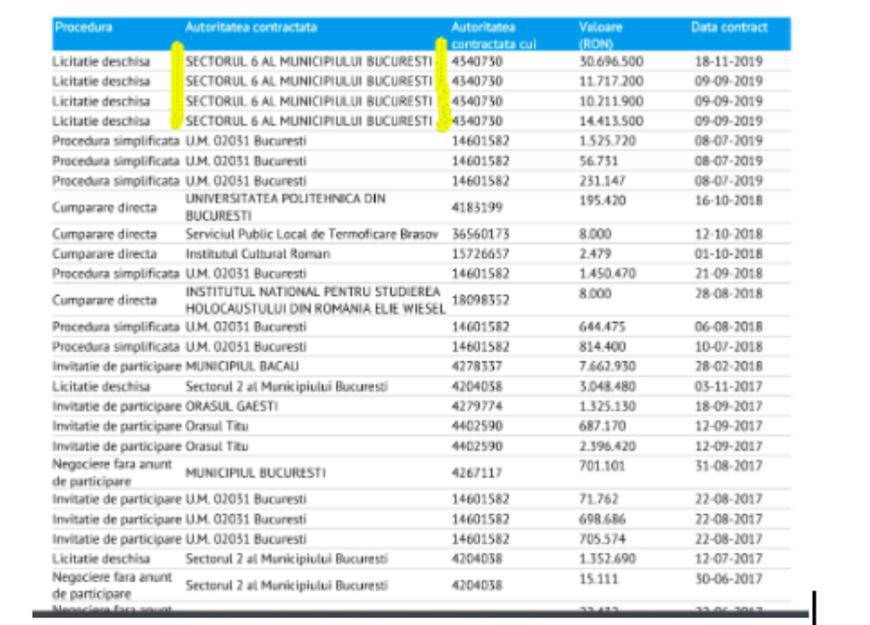The image size is (870, 625).
Task: Click Universitatea Politehnica din Bucuresti entry
Action: [x=285, y=207]
